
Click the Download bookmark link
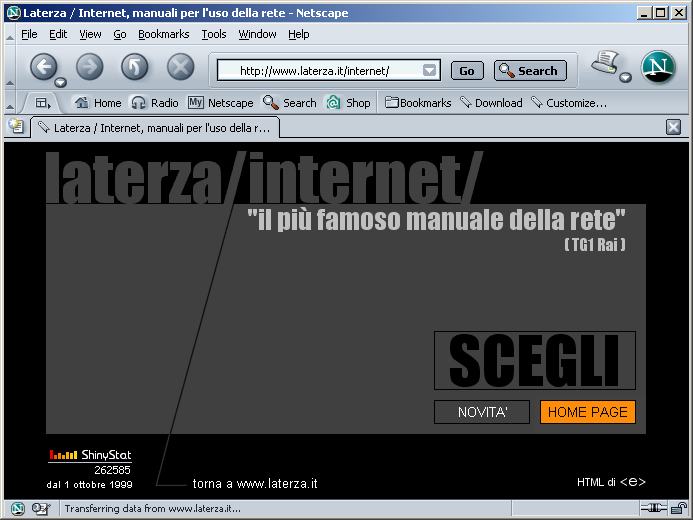[491, 103]
